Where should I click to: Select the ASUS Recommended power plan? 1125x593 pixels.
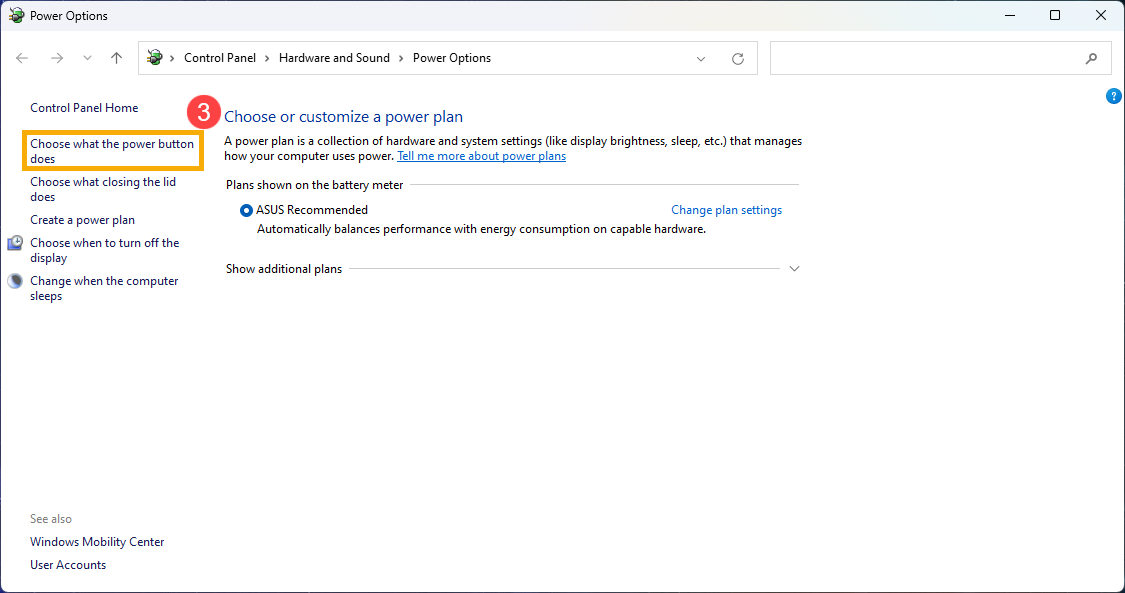247,210
